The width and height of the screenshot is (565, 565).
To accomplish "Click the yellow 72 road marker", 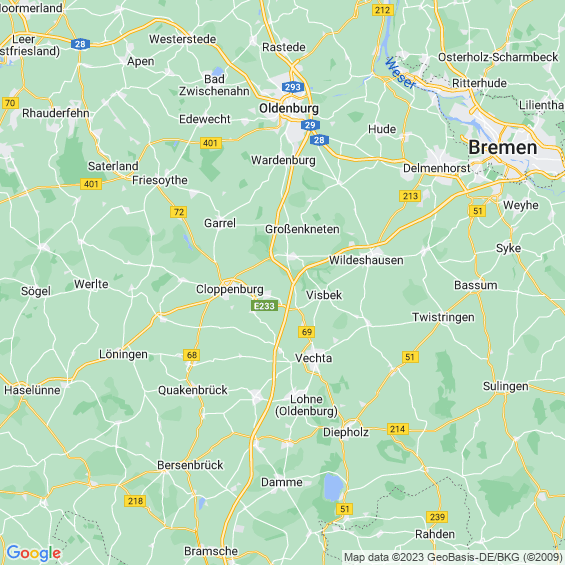I will [x=179, y=212].
